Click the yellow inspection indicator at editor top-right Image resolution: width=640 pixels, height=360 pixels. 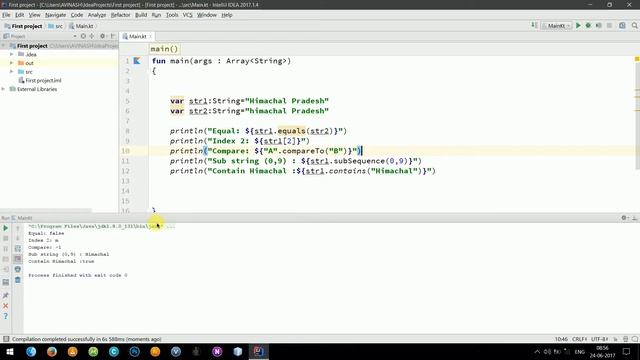point(637,59)
